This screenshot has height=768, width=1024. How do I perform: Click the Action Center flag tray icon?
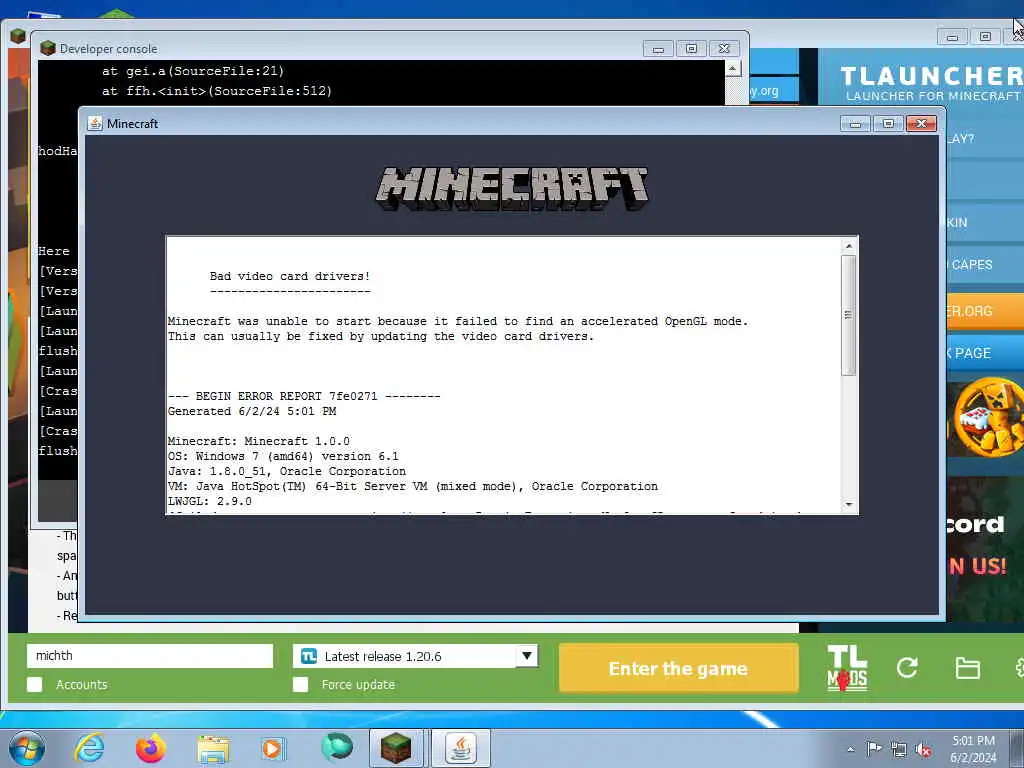(x=874, y=748)
